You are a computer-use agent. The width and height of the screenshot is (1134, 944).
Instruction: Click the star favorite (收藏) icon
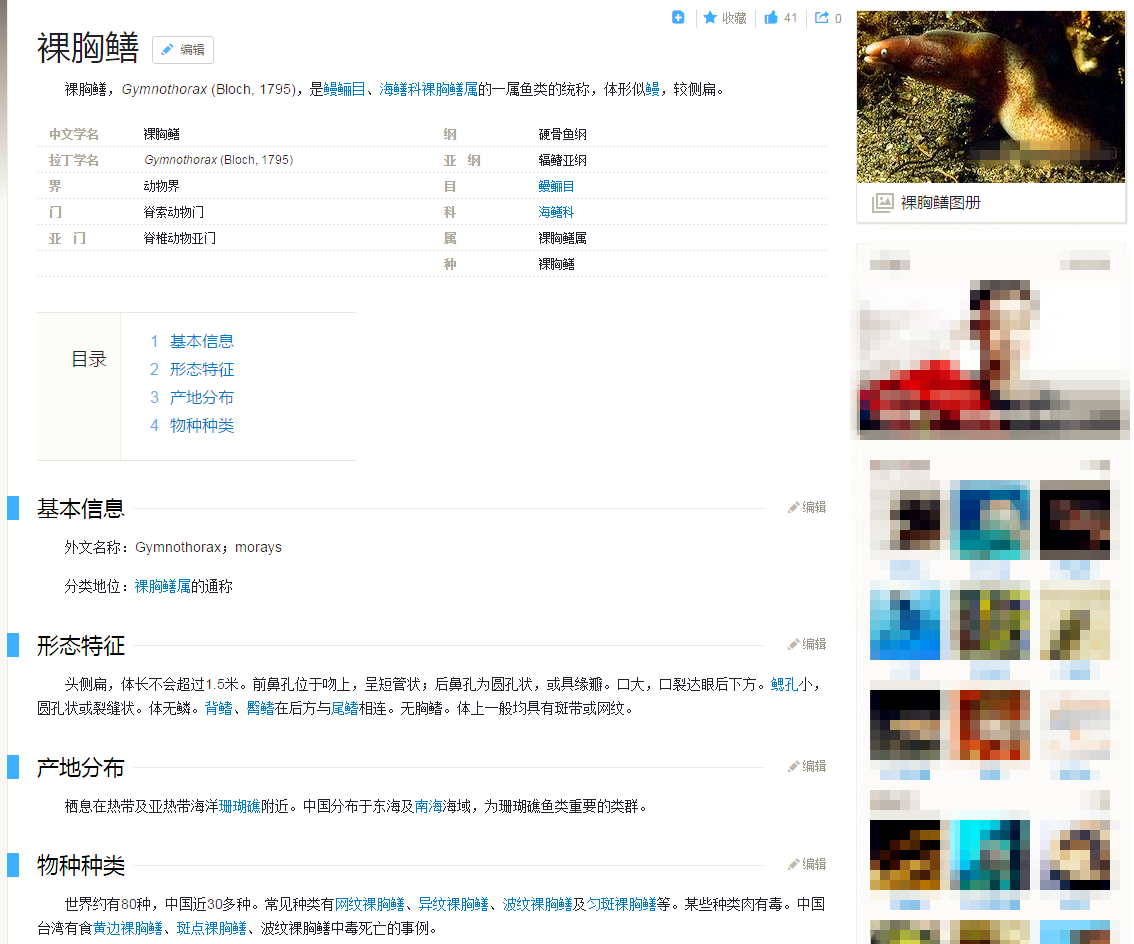click(x=710, y=18)
